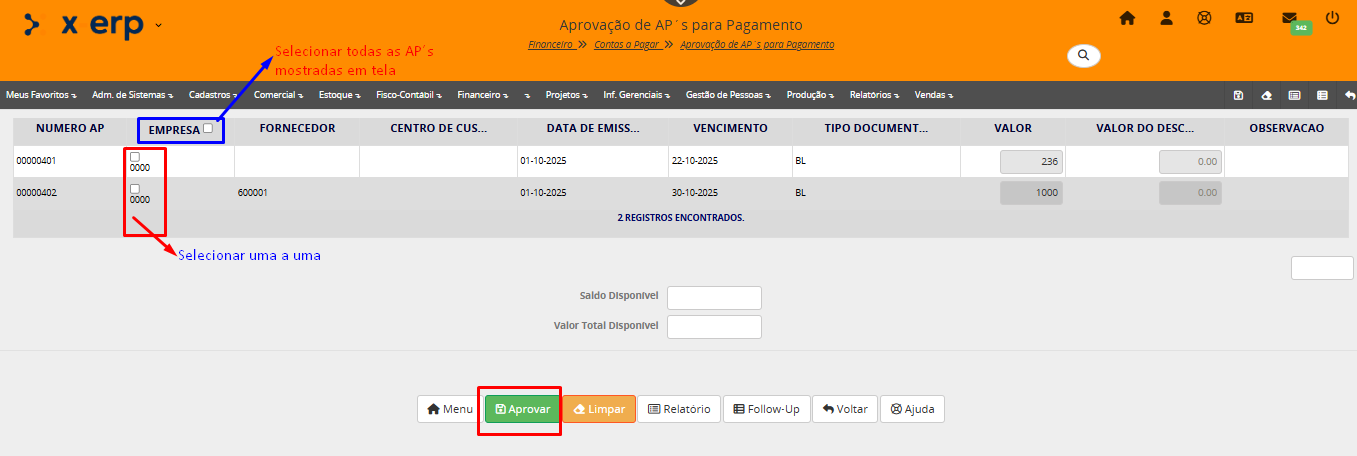Click the Contas a Pagar breadcrumb link
The image size is (1357, 456).
coord(627,45)
